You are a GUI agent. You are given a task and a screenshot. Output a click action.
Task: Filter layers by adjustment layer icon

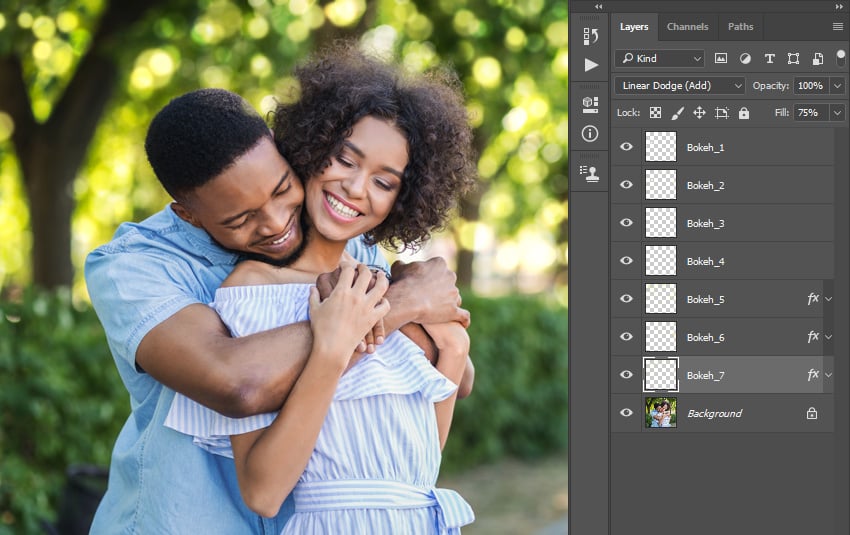point(745,59)
